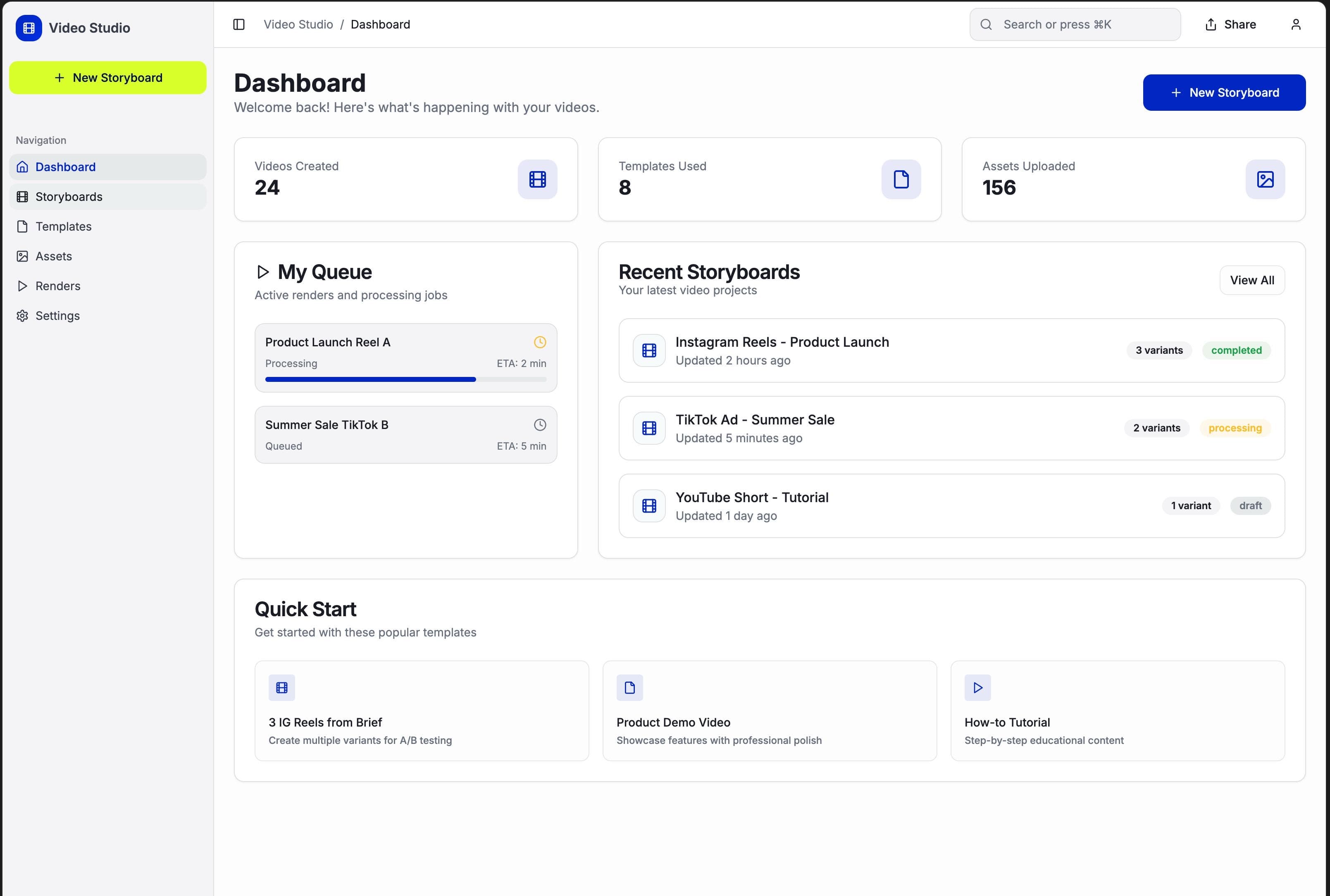Toggle the sidebar panel icon
The width and height of the screenshot is (1330, 896).
239,24
